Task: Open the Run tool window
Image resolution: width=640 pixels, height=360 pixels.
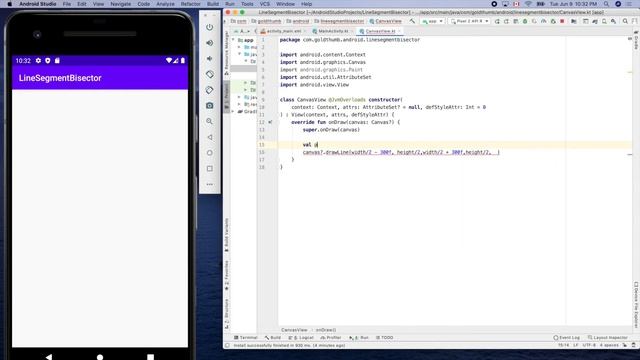Action: 359,338
